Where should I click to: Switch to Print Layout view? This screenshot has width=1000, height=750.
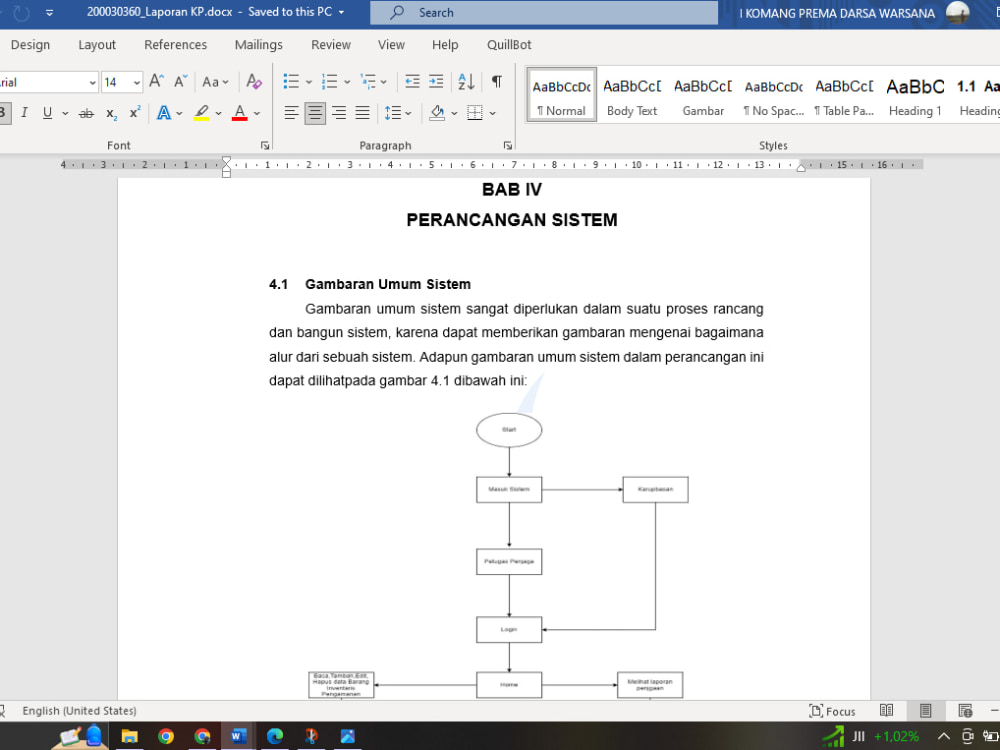point(925,711)
